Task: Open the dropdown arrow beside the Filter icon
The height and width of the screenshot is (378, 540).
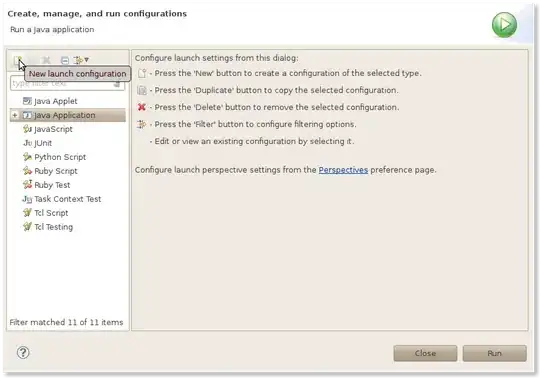Action: [86, 60]
